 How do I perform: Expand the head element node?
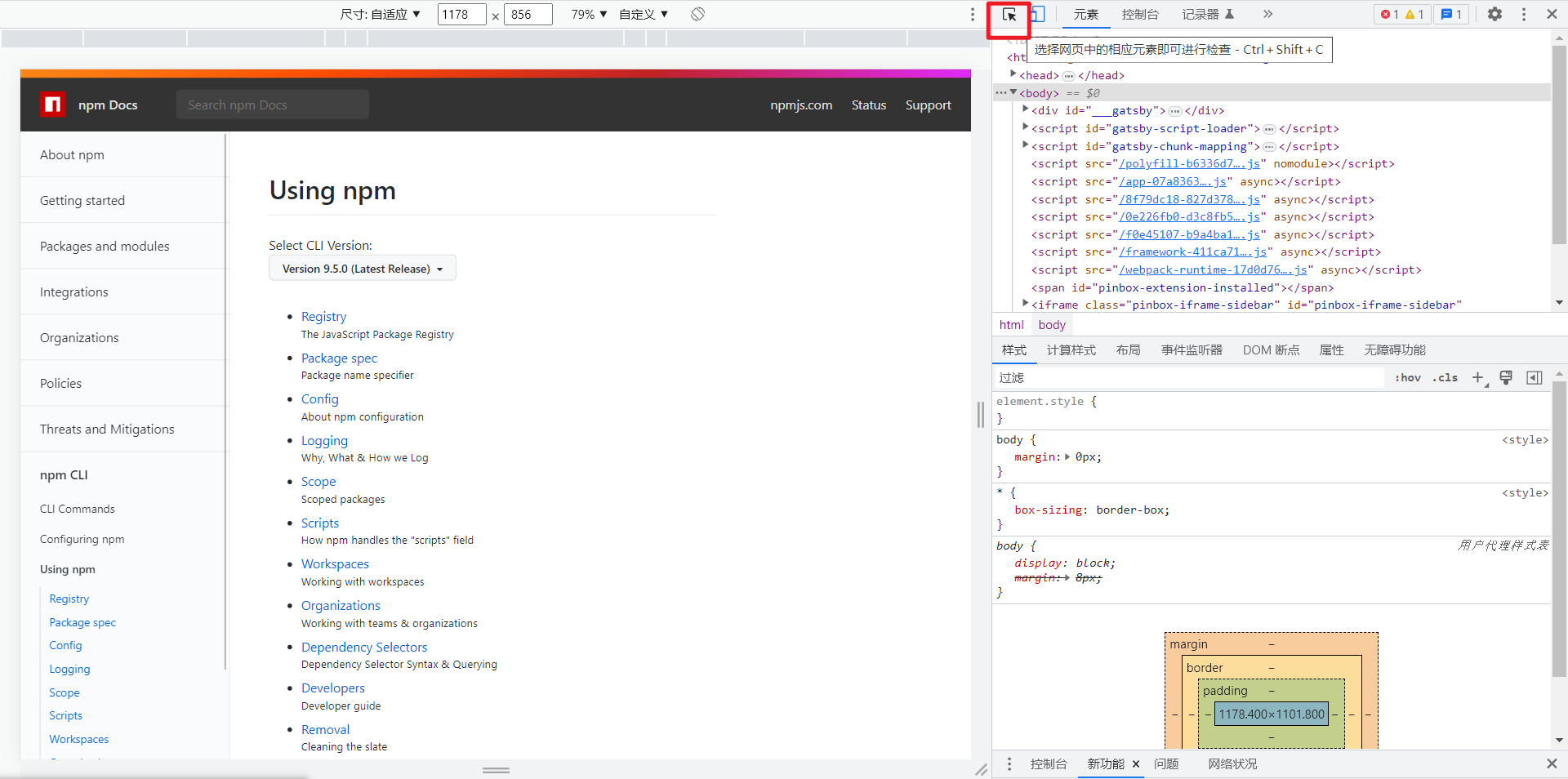[x=1013, y=75]
